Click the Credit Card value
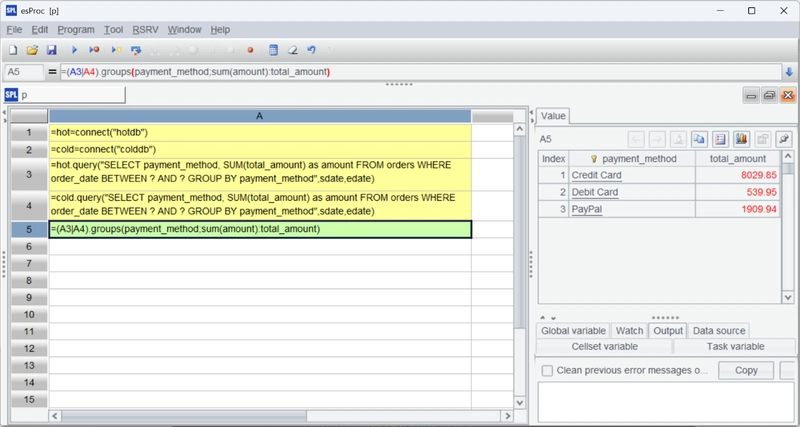This screenshot has height=427, width=800. point(596,175)
